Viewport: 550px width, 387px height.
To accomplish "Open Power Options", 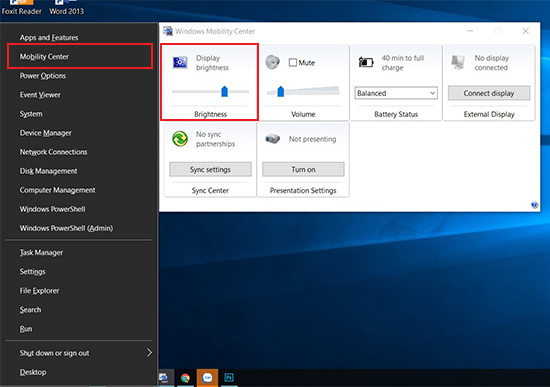I will tap(43, 76).
